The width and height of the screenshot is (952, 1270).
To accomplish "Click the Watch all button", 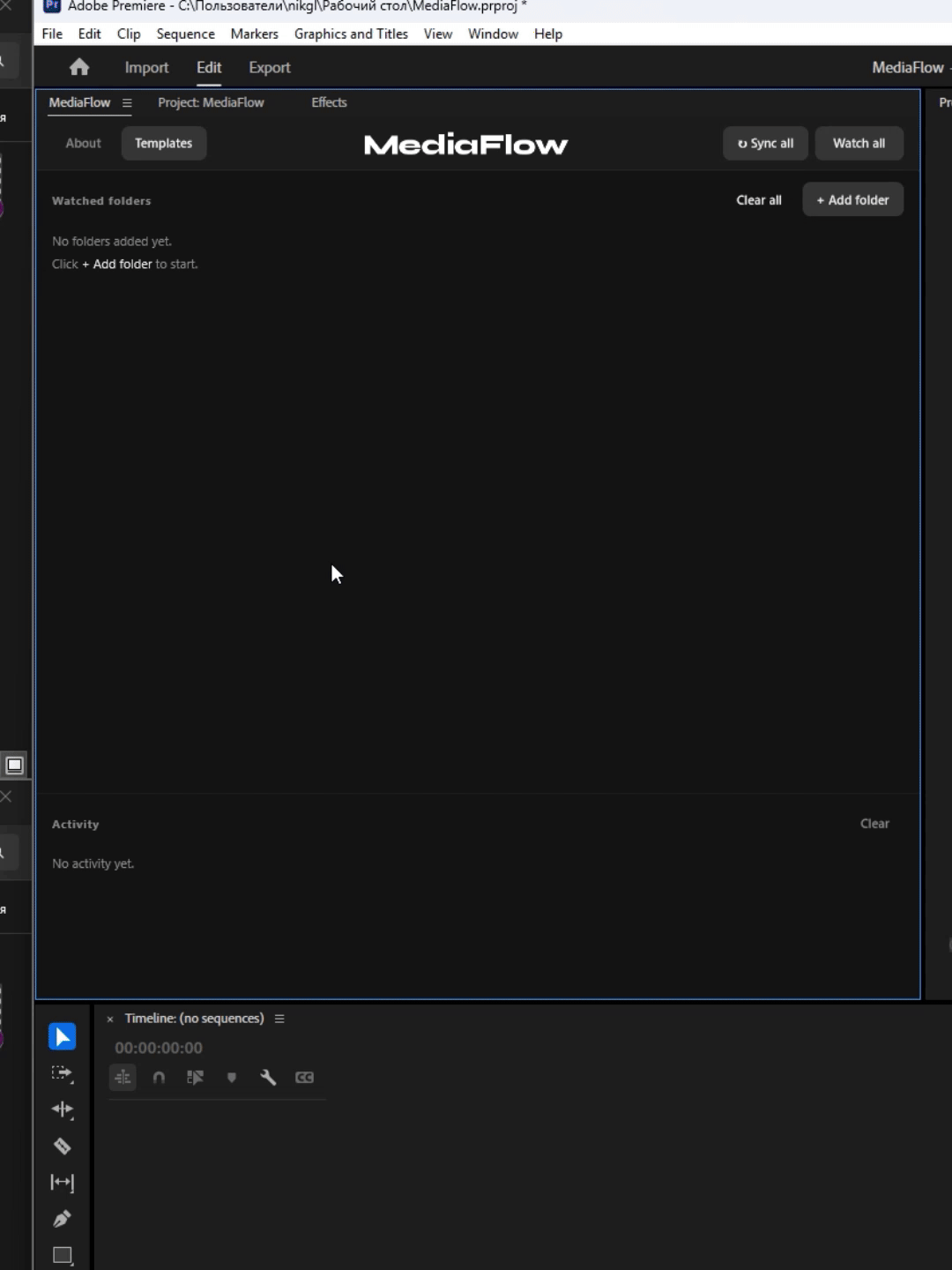I will pos(859,143).
